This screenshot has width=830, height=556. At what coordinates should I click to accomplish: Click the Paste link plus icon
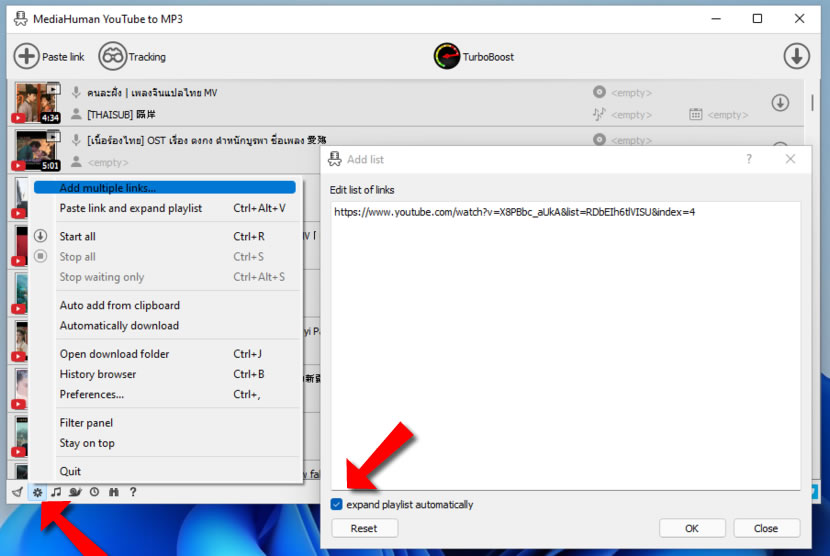pos(26,56)
